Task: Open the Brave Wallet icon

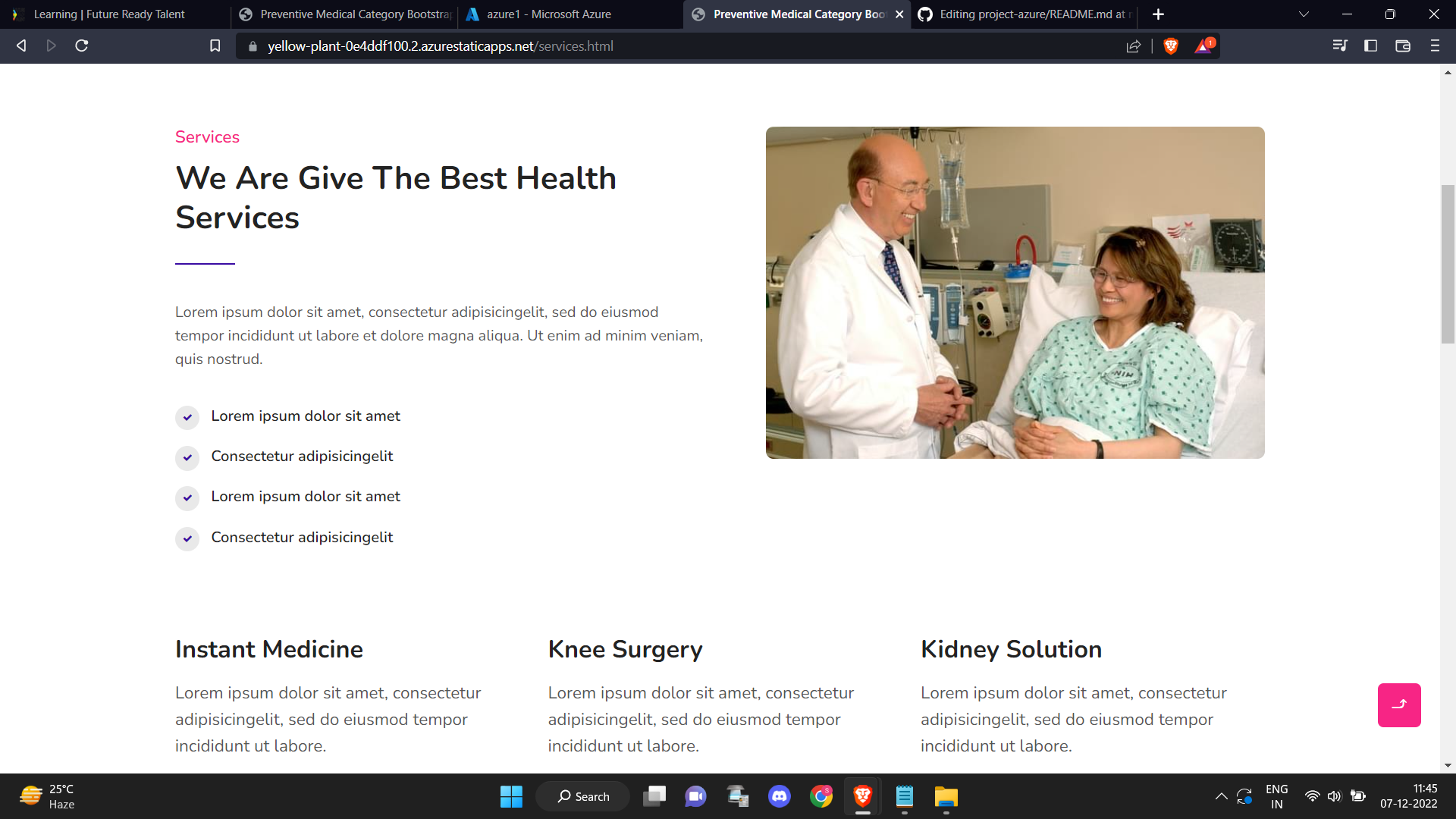Action: [x=1403, y=46]
